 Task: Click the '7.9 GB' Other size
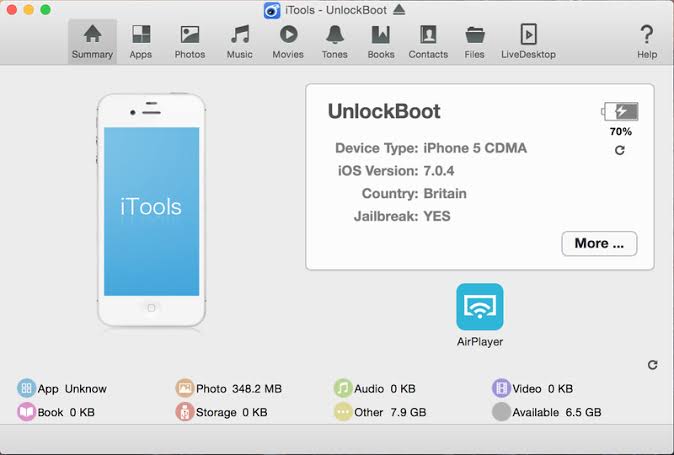pyautogui.click(x=408, y=412)
